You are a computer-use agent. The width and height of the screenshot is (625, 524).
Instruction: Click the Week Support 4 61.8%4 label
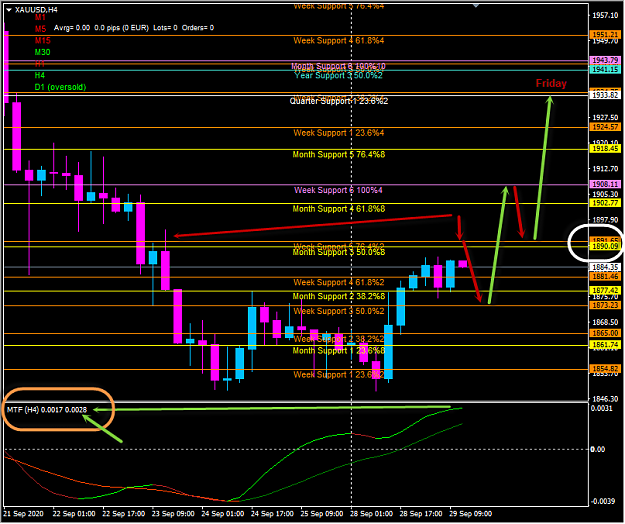[x=339, y=41]
